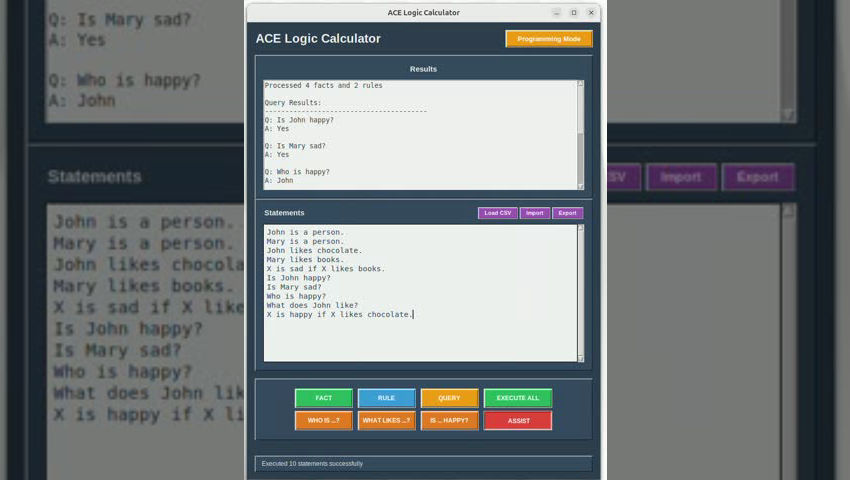Image resolution: width=850 pixels, height=480 pixels.
Task: Click the WHAT LIKES ...? button
Action: coord(386,420)
